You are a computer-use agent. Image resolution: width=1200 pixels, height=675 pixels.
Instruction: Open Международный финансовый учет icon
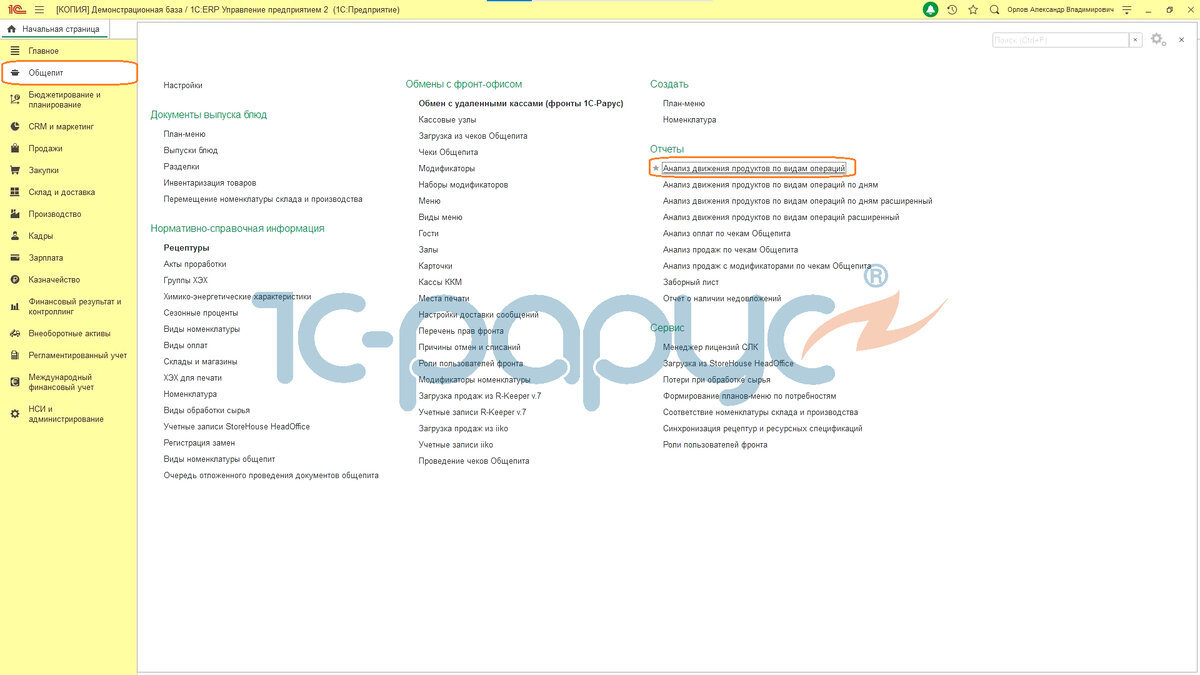(14, 382)
